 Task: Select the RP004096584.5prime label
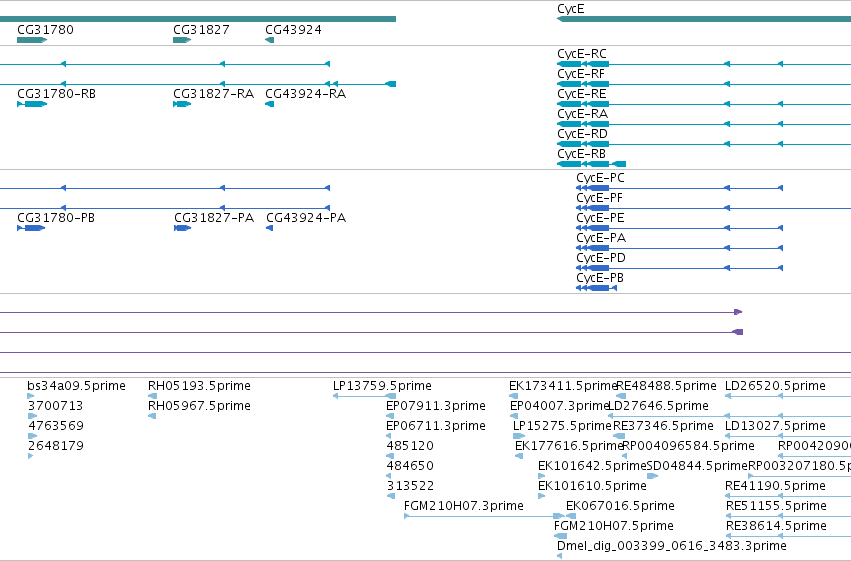688,446
